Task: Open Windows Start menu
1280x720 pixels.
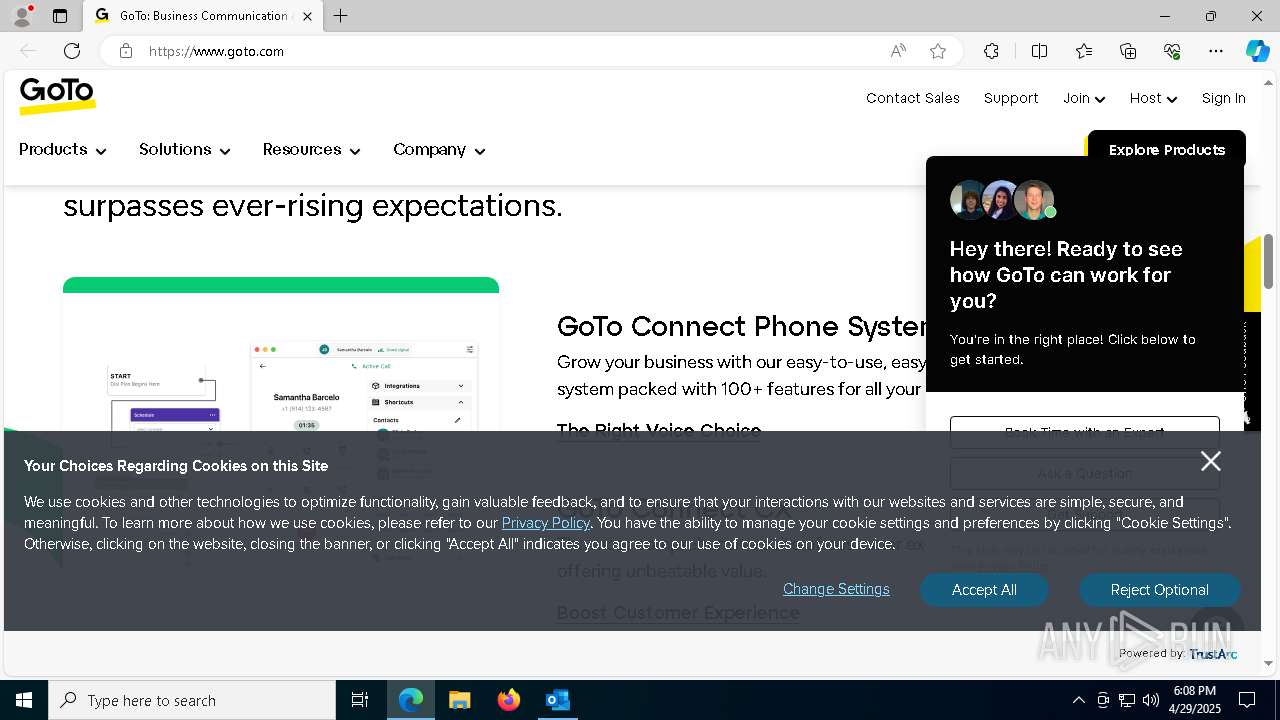Action: pyautogui.click(x=24, y=700)
